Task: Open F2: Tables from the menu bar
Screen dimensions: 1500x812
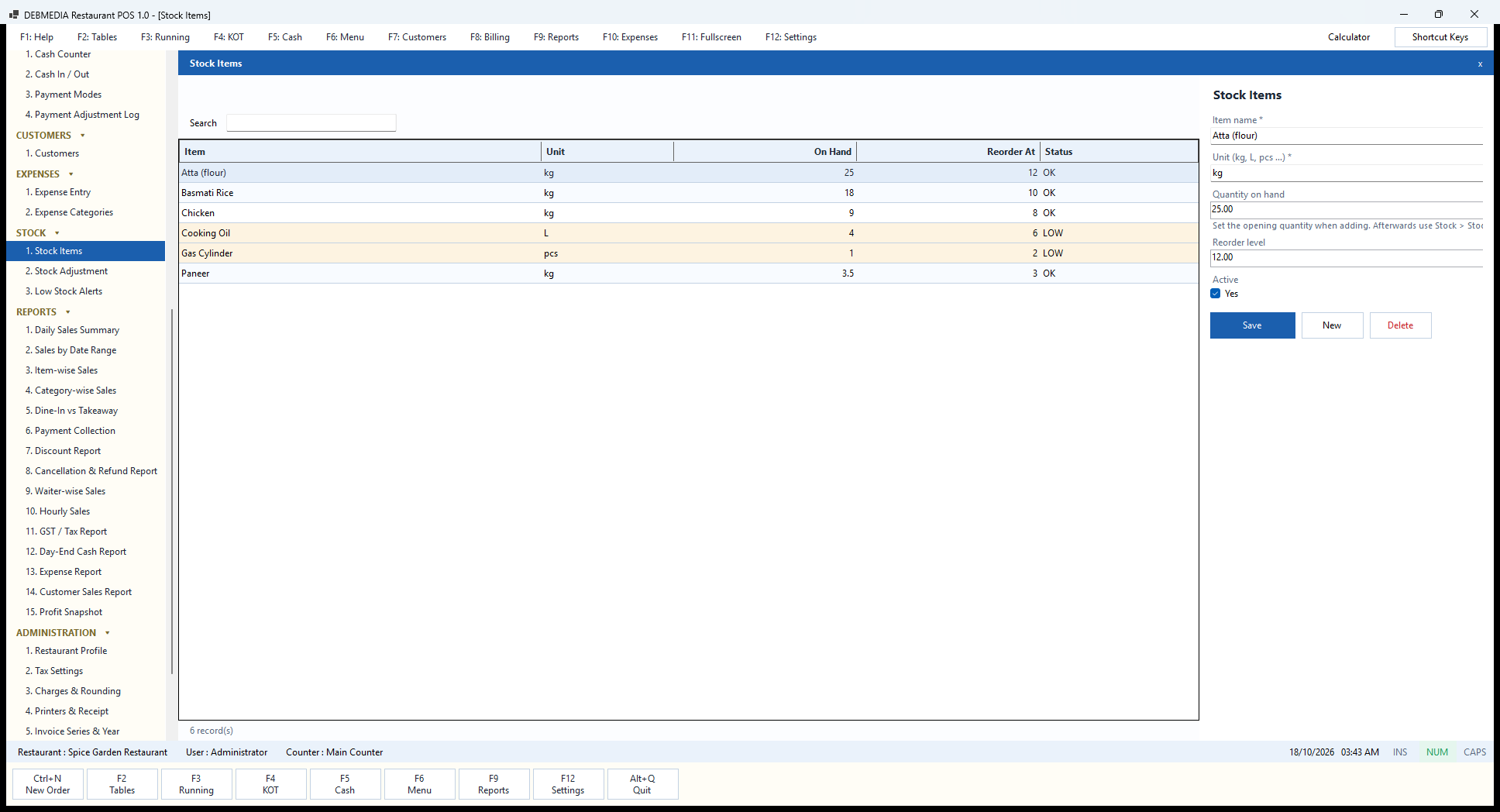Action: (97, 37)
